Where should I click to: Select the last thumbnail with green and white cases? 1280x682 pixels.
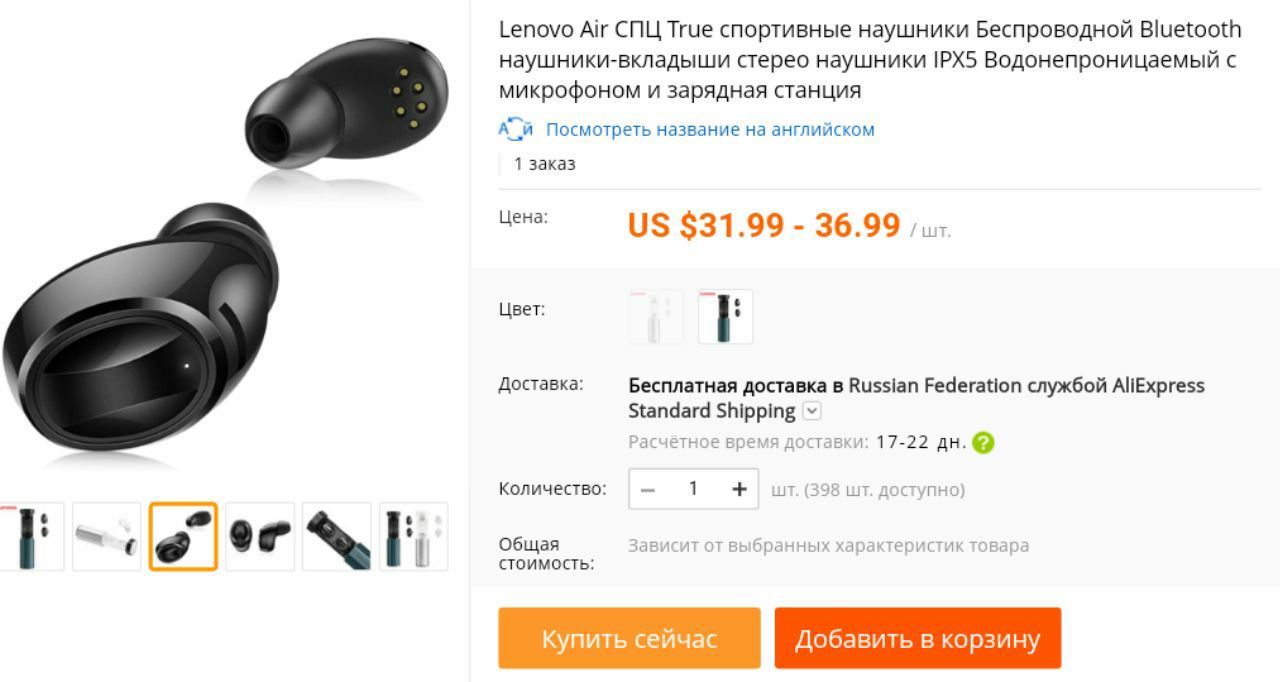point(413,536)
